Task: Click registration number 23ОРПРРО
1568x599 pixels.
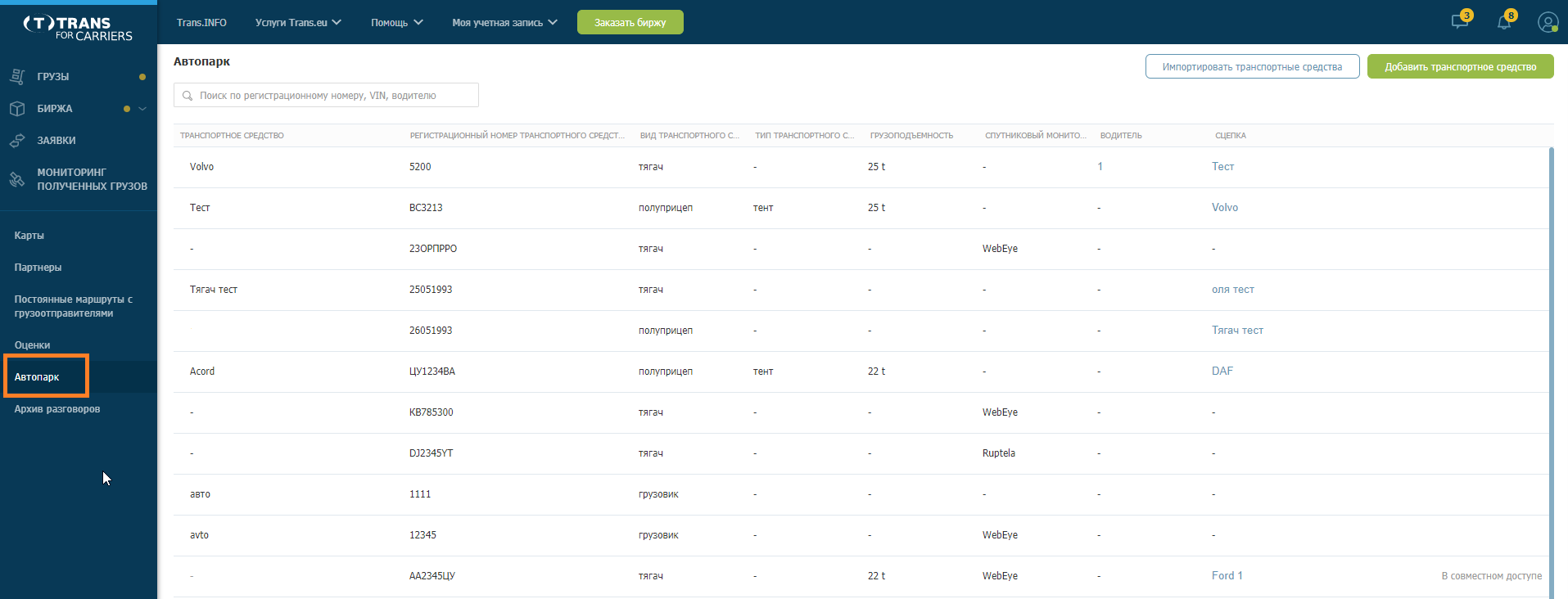Action: coord(433,249)
